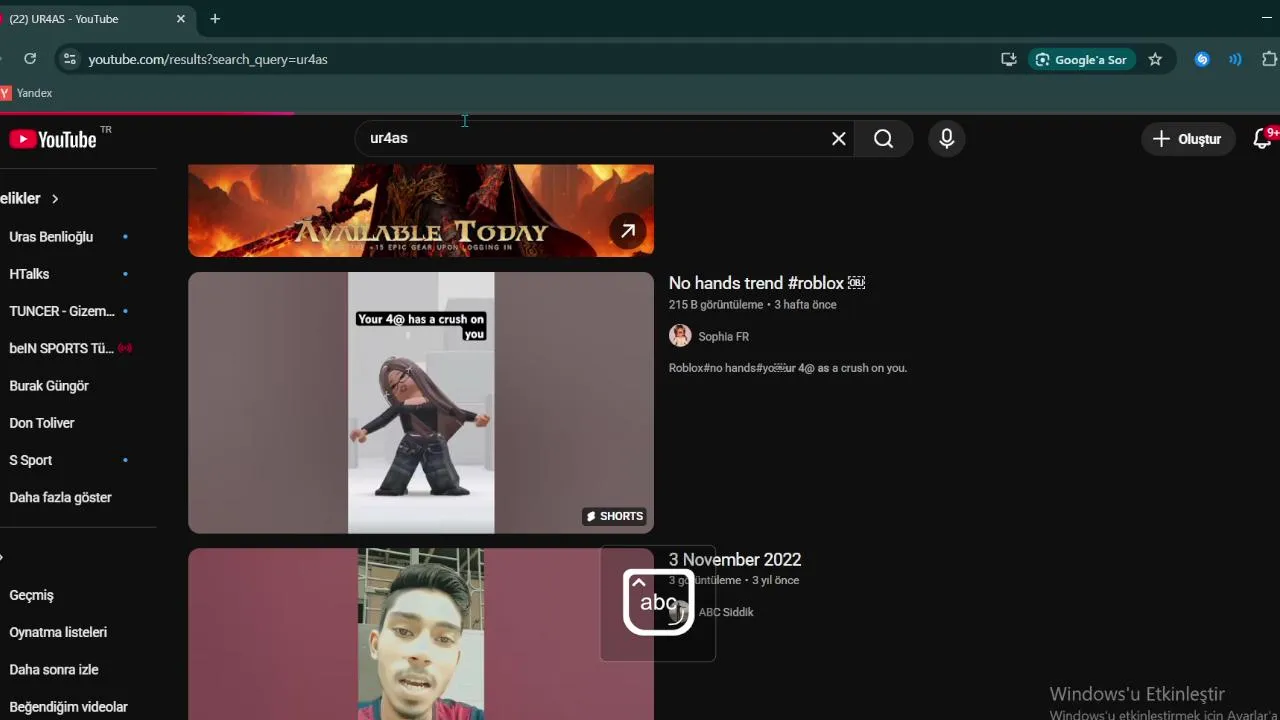Click the Roblox#no hands description text

(x=788, y=368)
